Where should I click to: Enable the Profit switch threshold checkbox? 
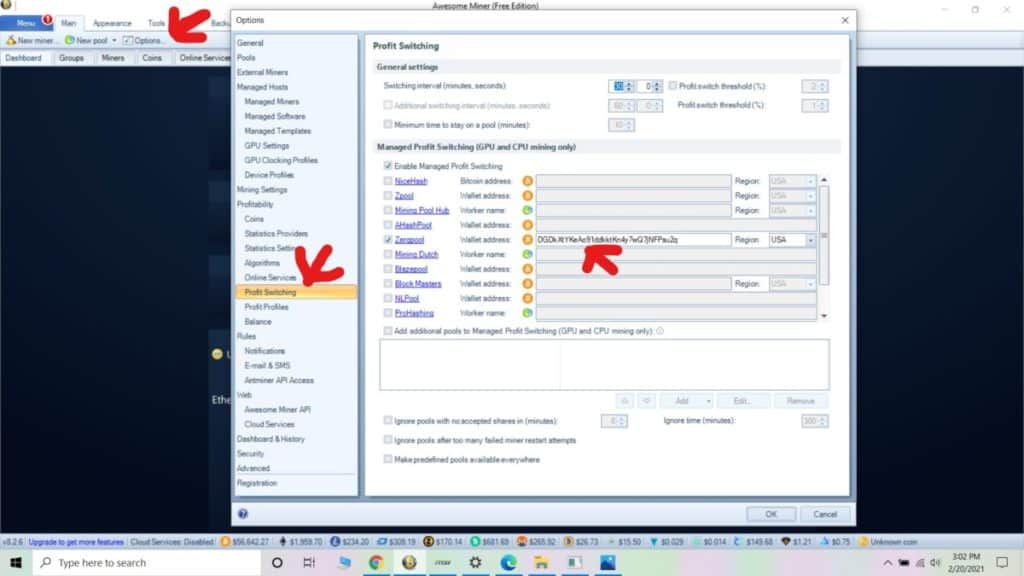click(x=673, y=86)
